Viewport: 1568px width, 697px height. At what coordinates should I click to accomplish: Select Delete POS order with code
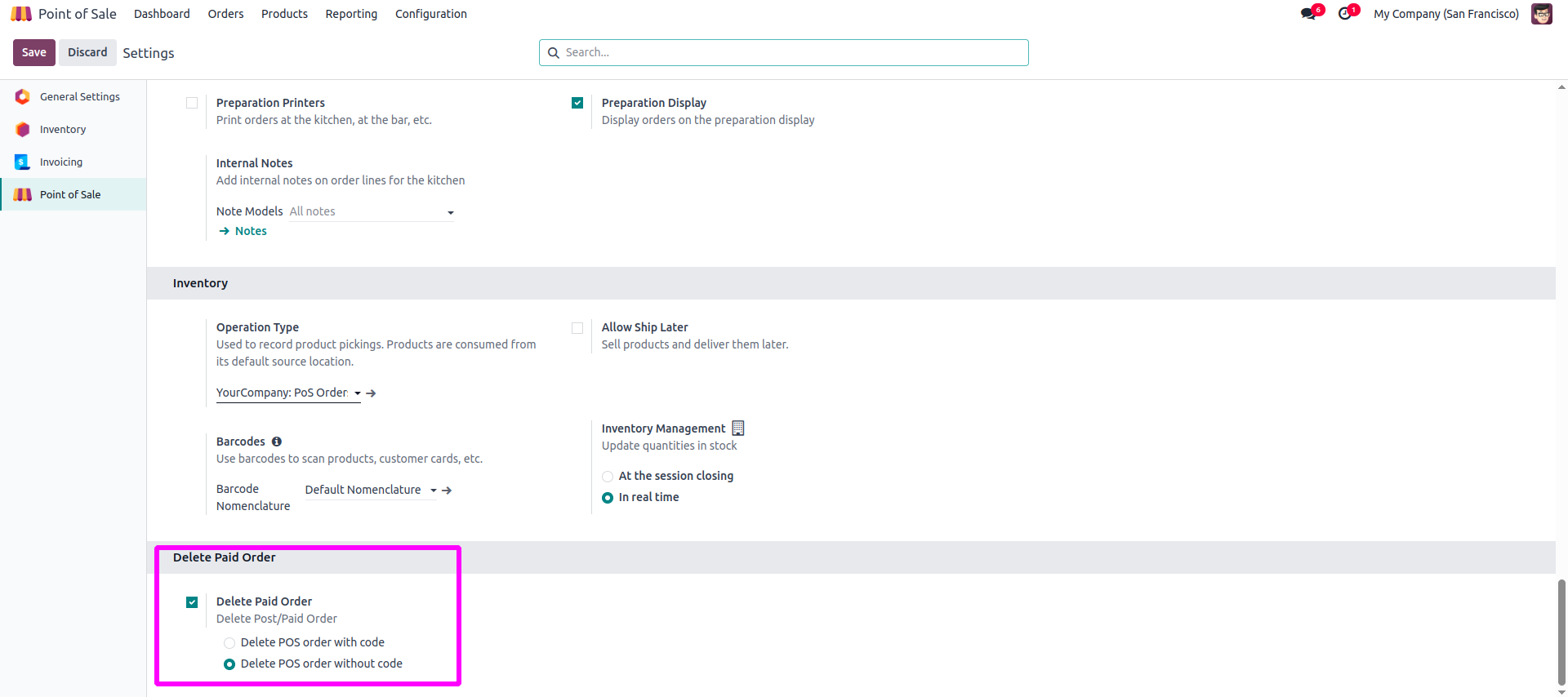pyautogui.click(x=229, y=643)
